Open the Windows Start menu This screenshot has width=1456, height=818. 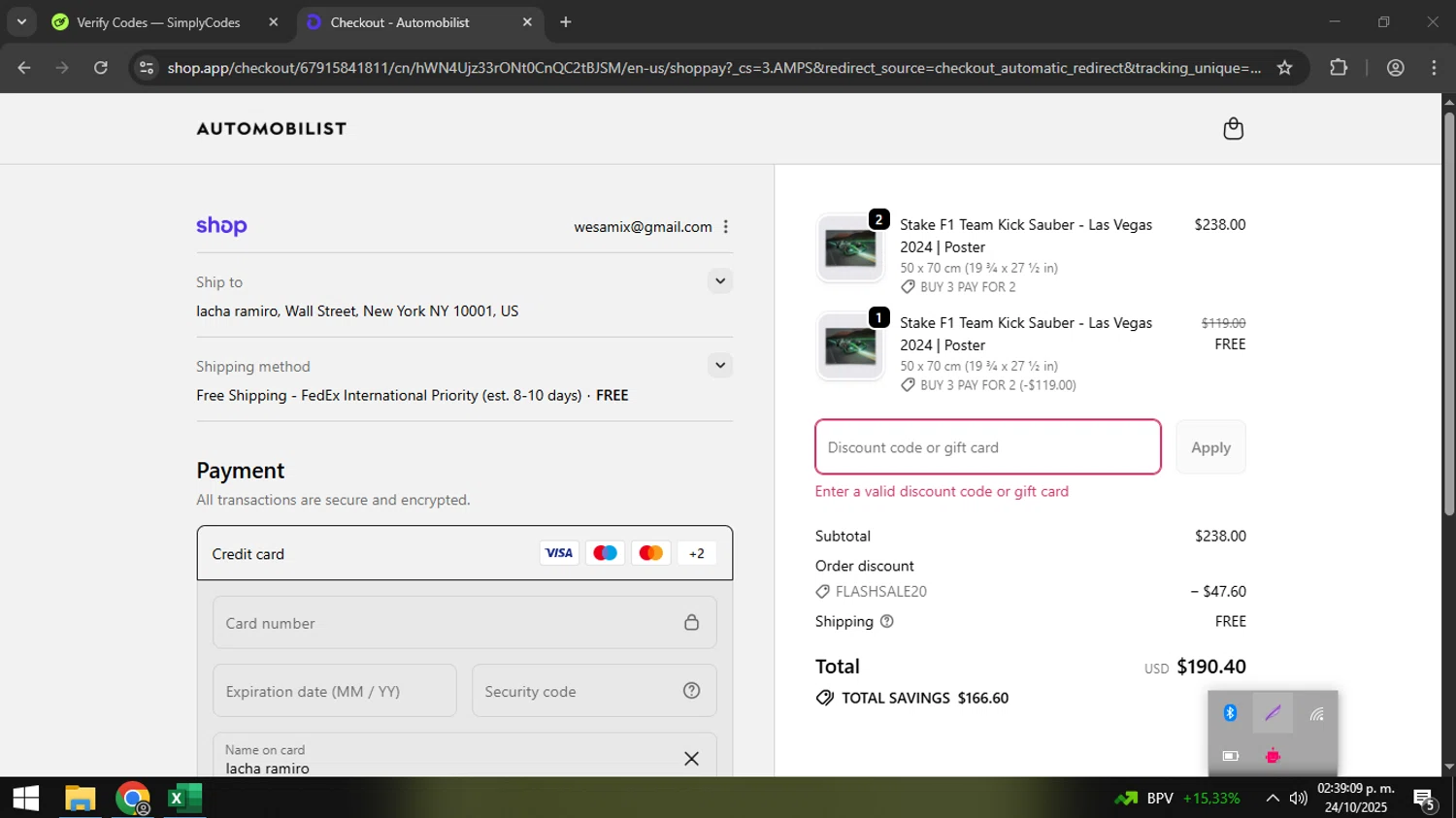pos(26,798)
